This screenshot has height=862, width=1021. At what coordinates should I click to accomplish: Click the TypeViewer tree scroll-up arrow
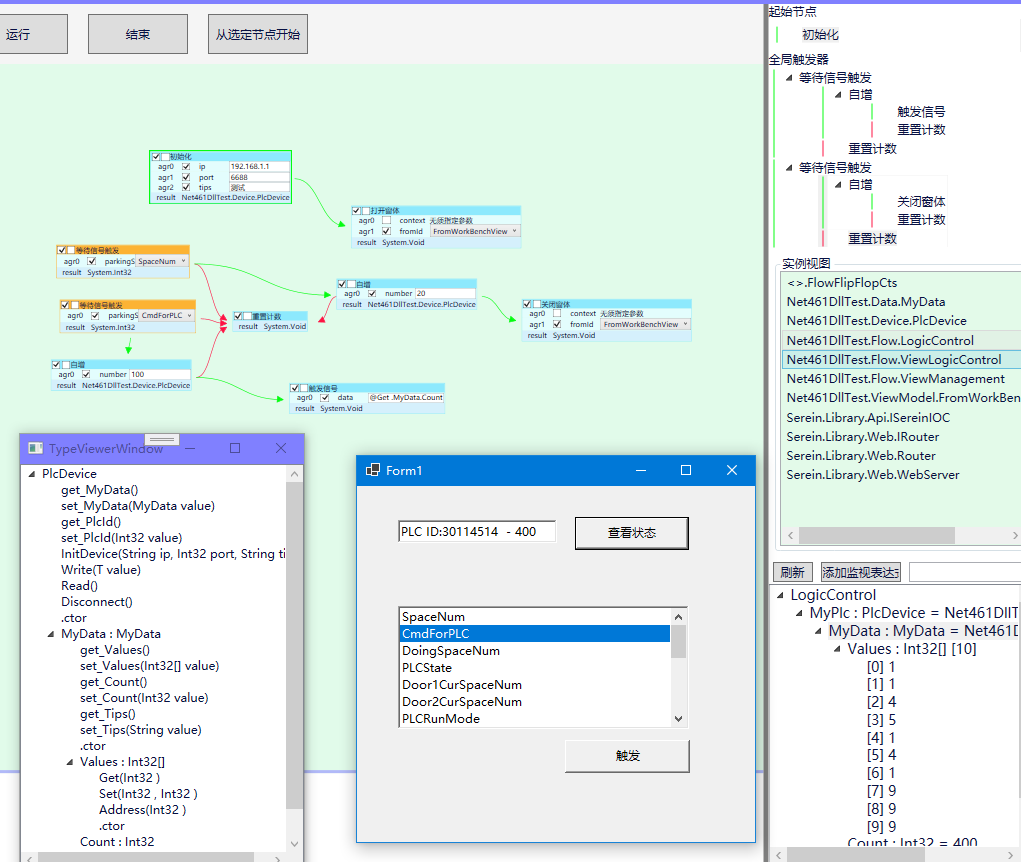[x=294, y=474]
